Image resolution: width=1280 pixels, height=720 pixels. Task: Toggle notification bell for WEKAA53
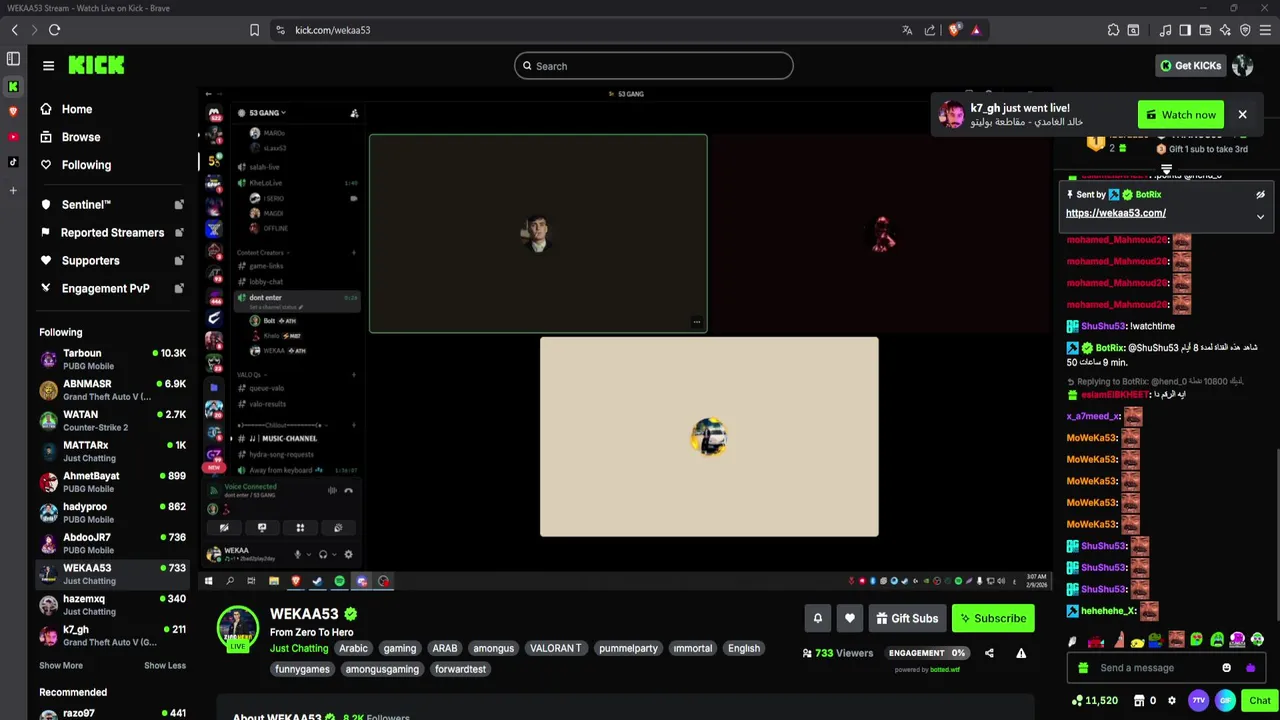click(817, 618)
